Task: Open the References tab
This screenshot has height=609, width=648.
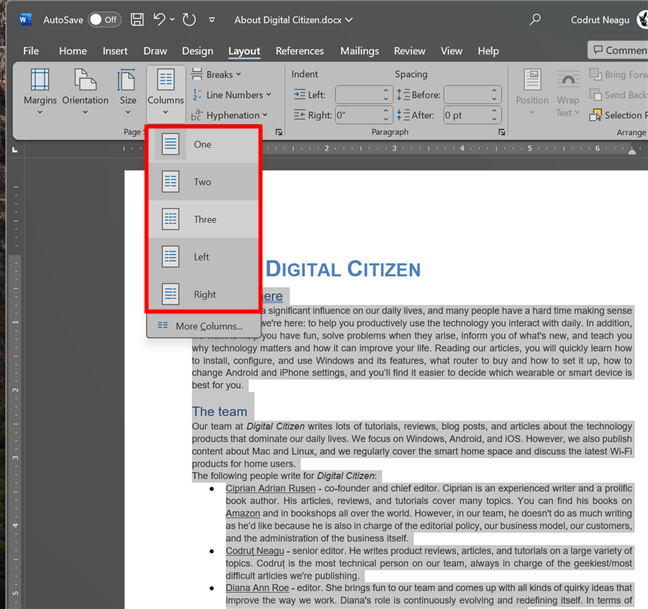Action: pyautogui.click(x=300, y=51)
